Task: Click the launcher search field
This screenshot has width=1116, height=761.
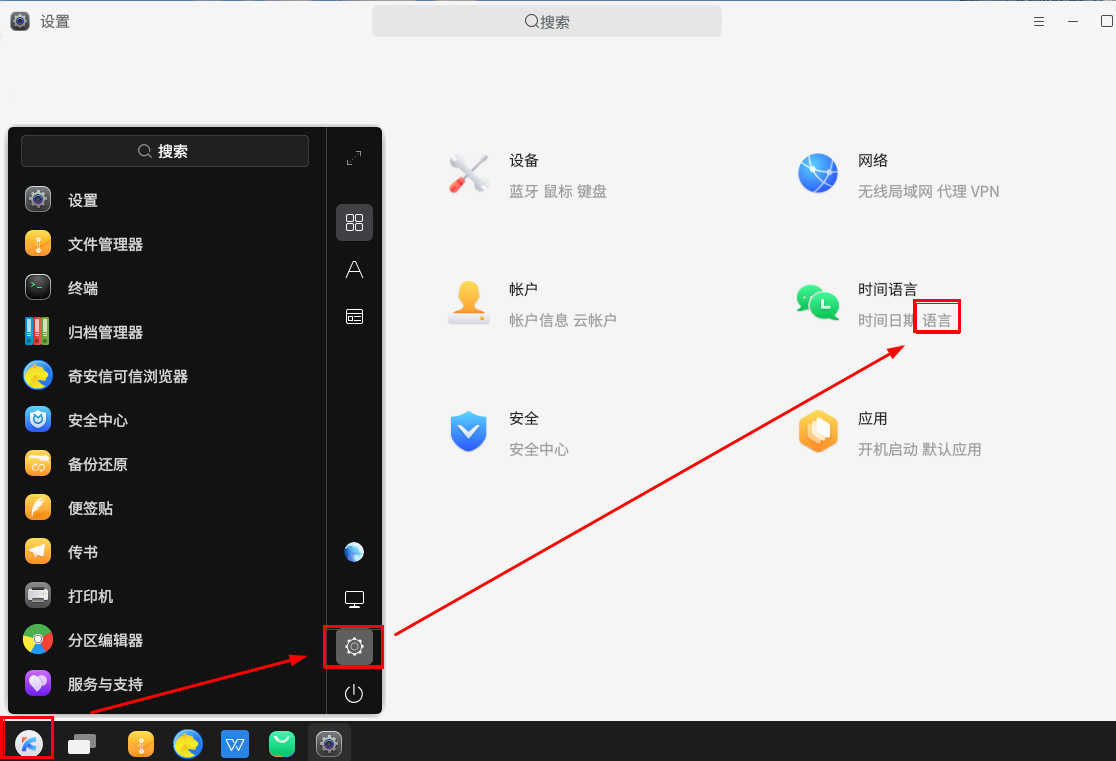Action: coord(163,151)
